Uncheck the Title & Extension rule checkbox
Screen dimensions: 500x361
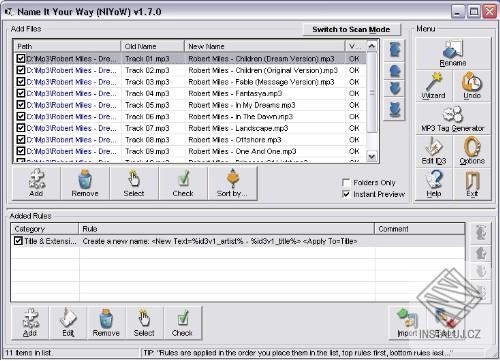tap(18, 241)
